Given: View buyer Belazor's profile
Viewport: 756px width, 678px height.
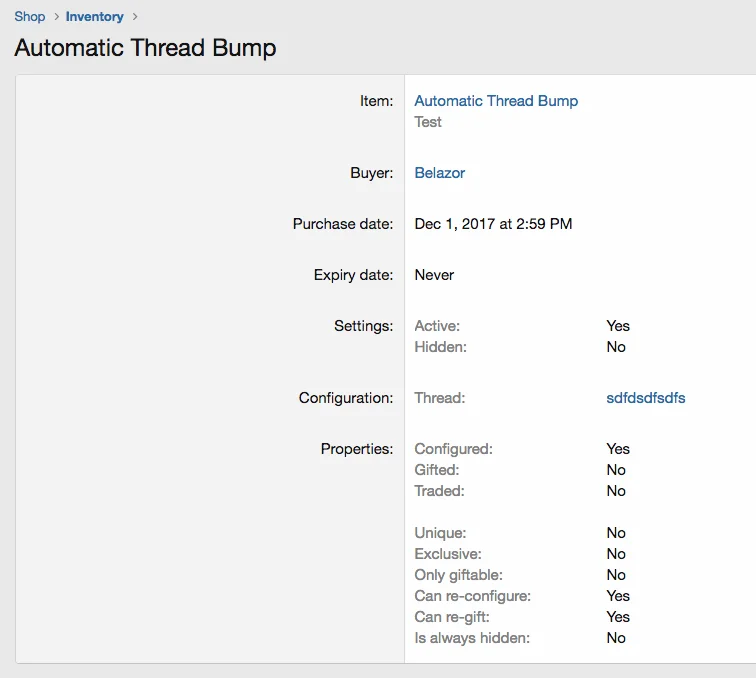Looking at the screenshot, I should pos(440,173).
